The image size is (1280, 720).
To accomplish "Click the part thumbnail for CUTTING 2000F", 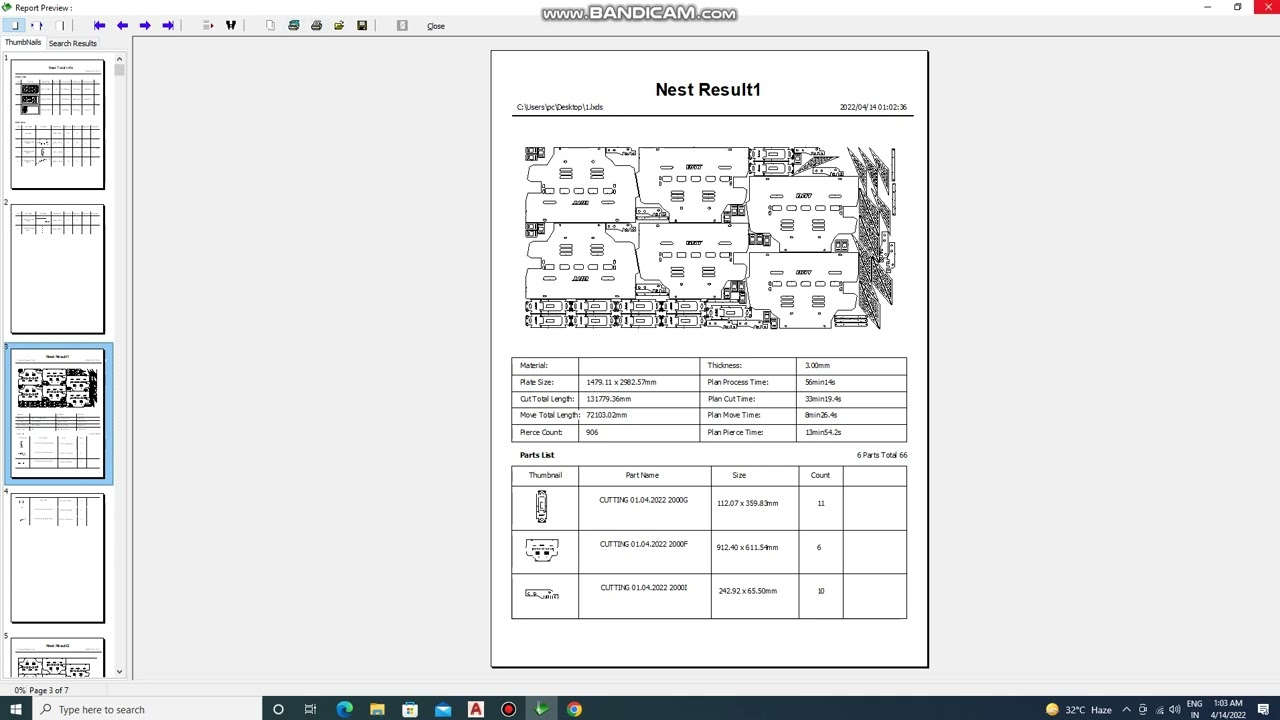I will (x=541, y=549).
